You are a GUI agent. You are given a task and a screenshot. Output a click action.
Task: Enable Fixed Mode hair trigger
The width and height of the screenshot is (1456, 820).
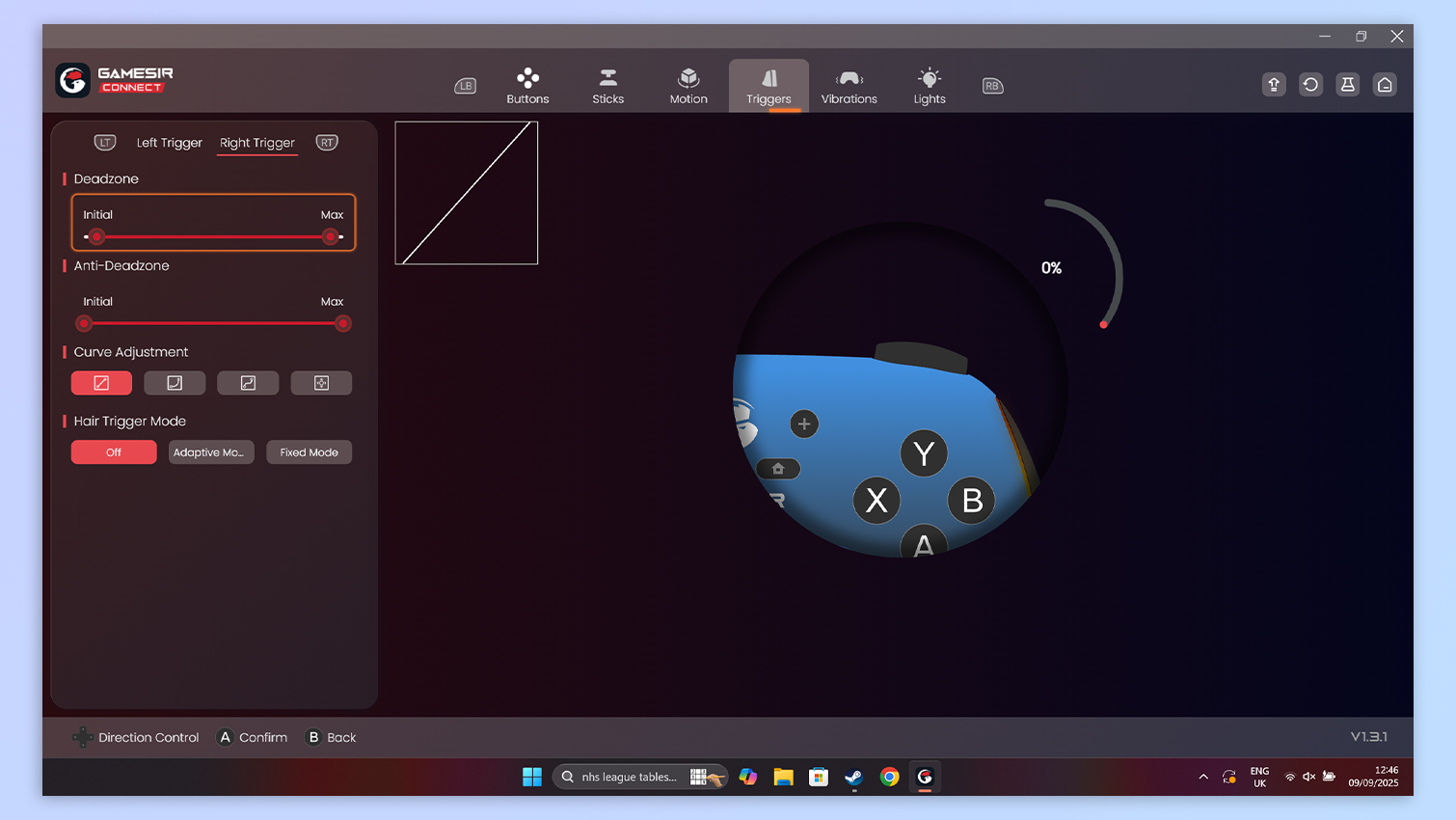[x=309, y=452]
